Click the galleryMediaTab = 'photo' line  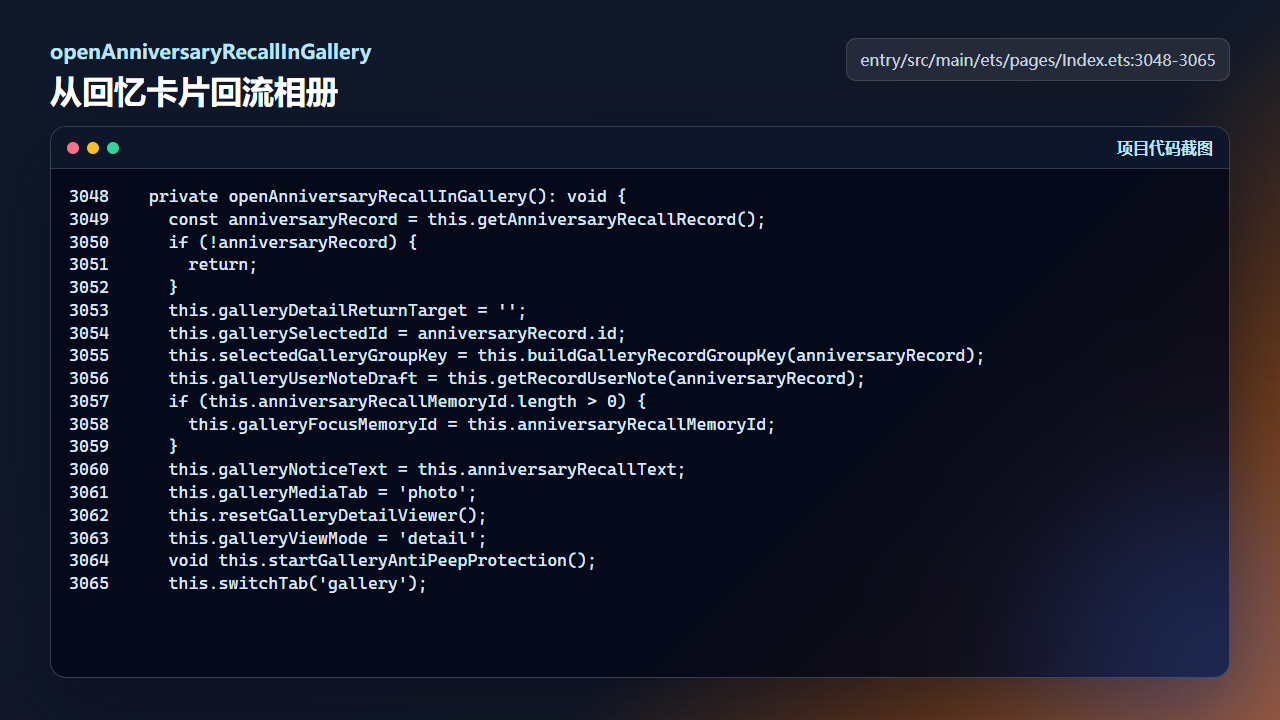coord(323,493)
